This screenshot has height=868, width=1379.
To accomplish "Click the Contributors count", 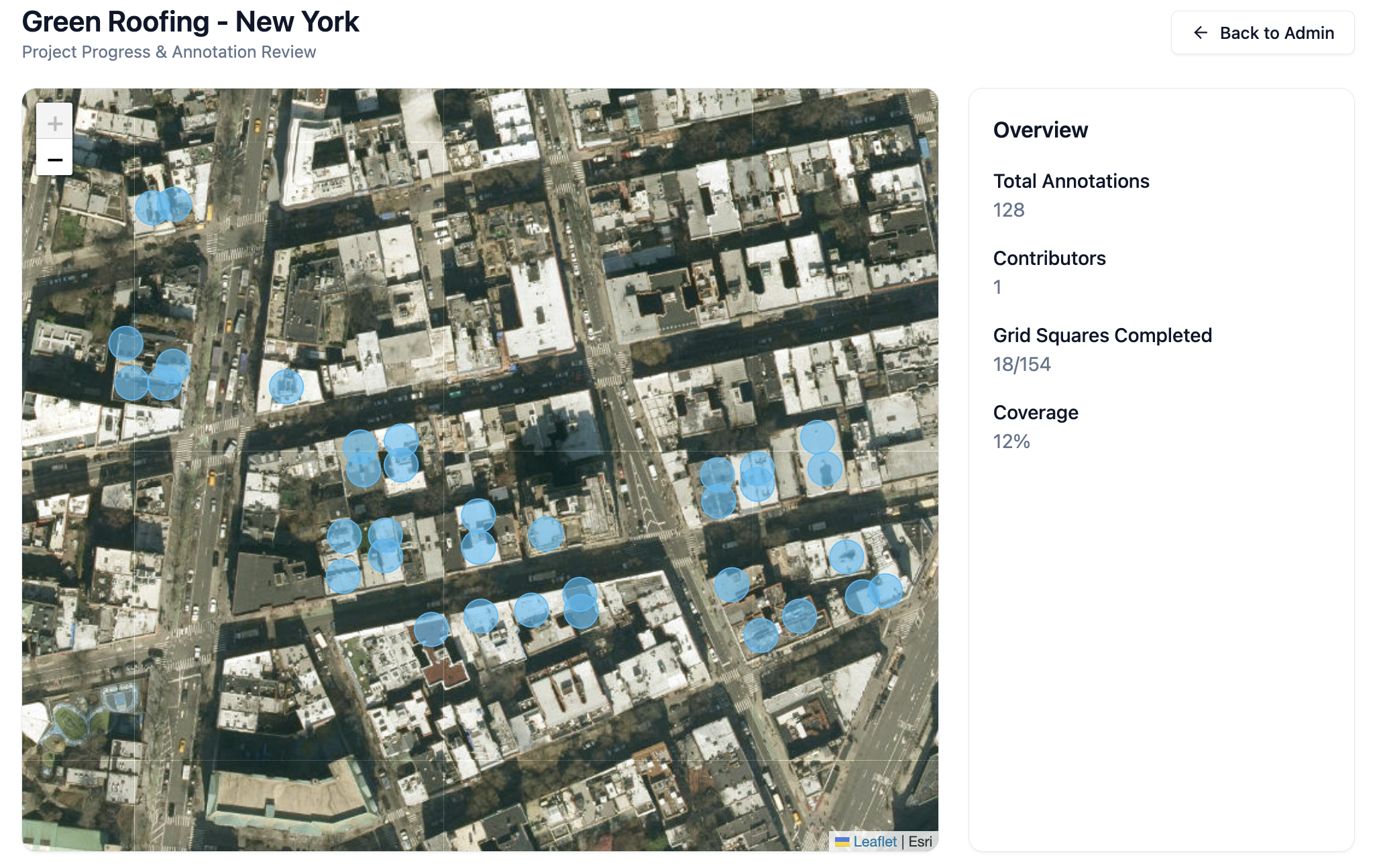I will click(997, 287).
